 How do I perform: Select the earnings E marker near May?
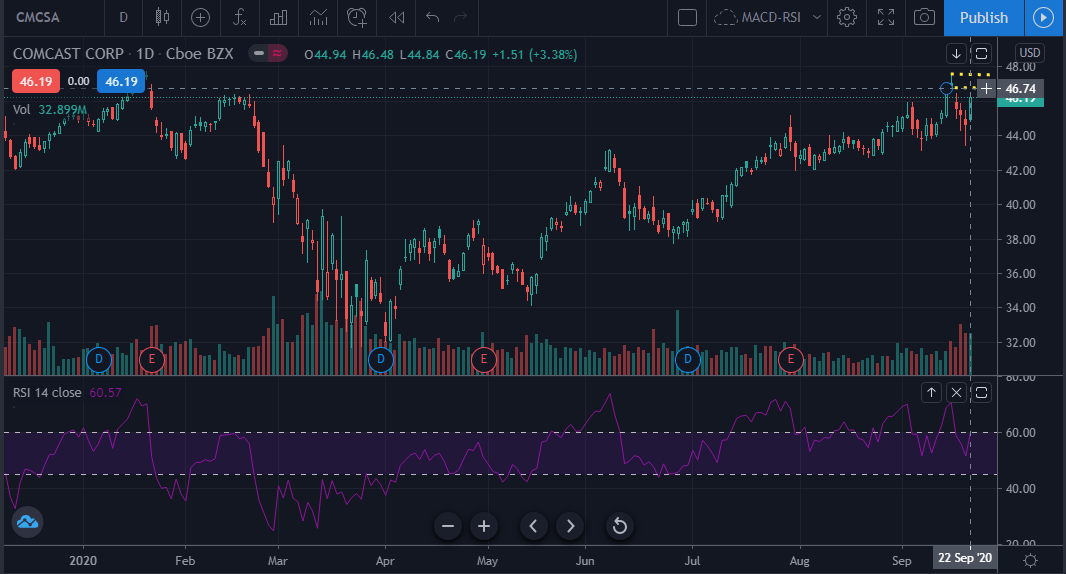coord(483,358)
